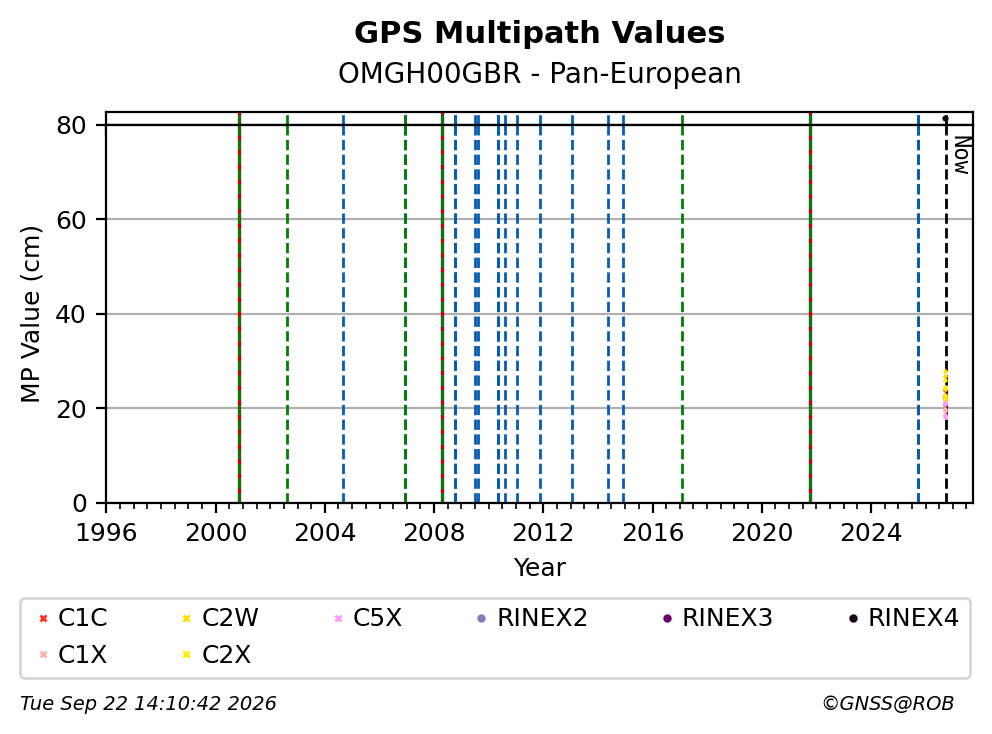Click the RINEX3 purple legend dot
The width and height of the screenshot is (992, 734).
tap(667, 618)
